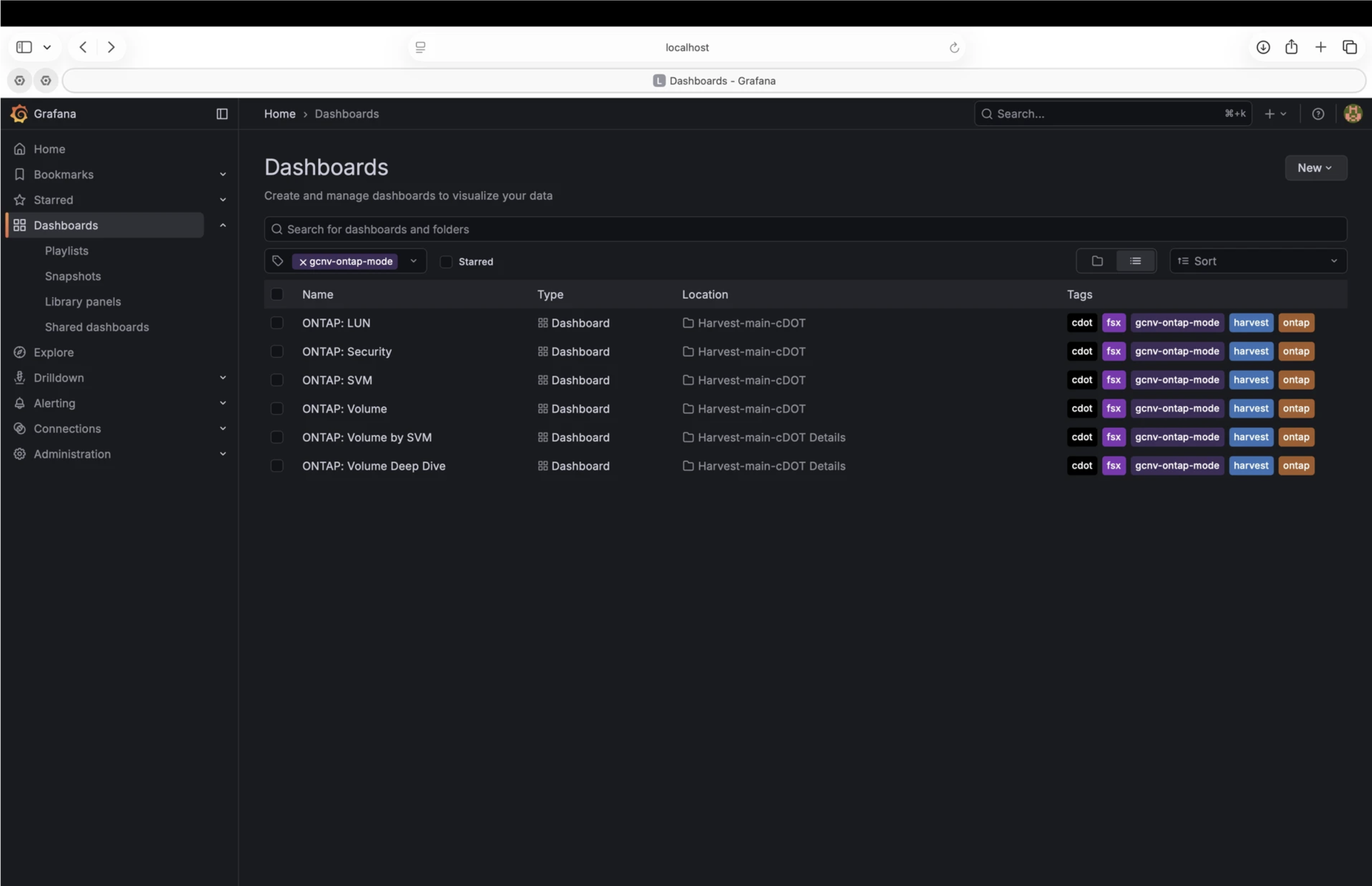Open the plus add menu in top bar
The width and height of the screenshot is (1372, 886).
click(1275, 113)
